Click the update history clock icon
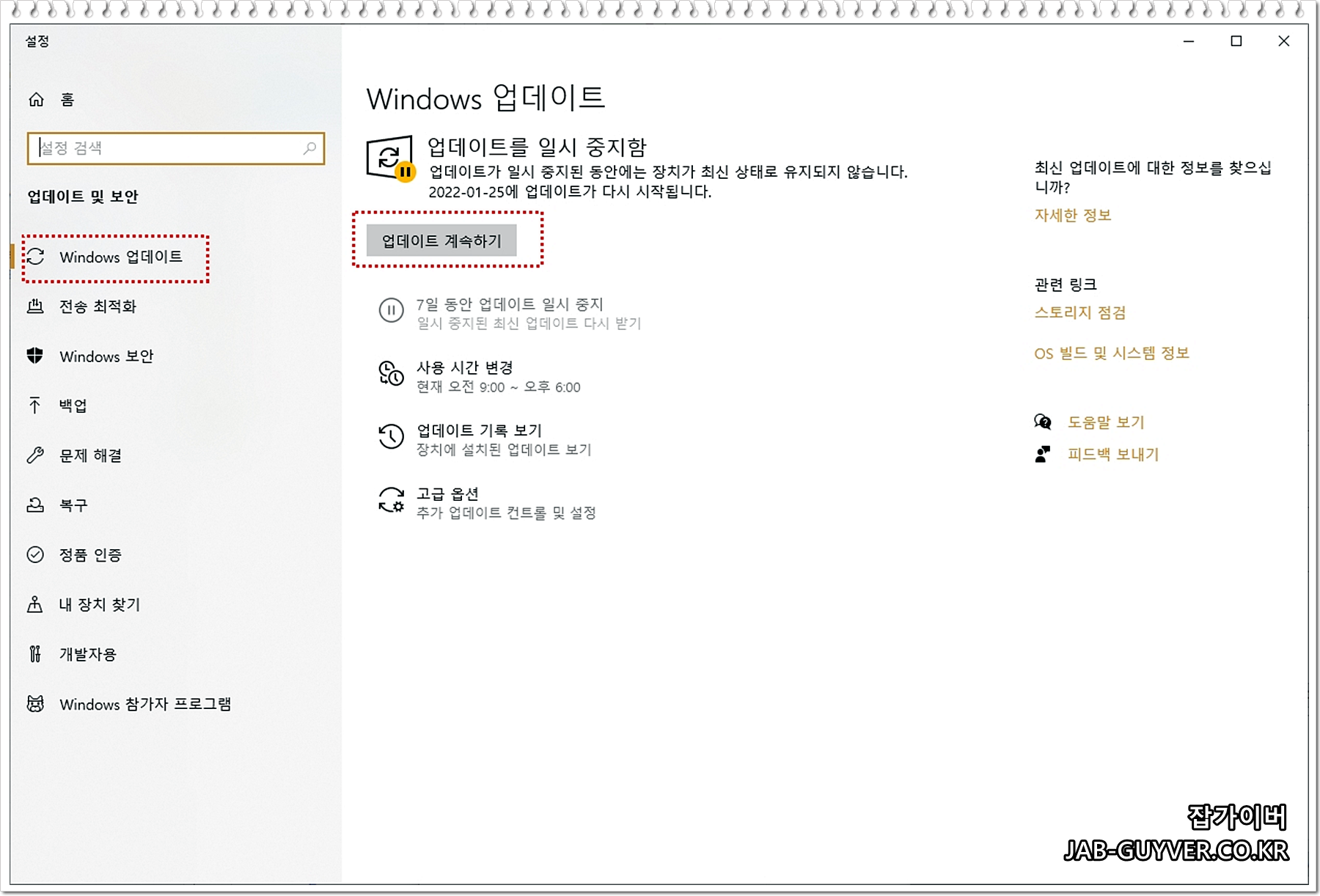Viewport: 1320px width, 896px height. pos(391,437)
